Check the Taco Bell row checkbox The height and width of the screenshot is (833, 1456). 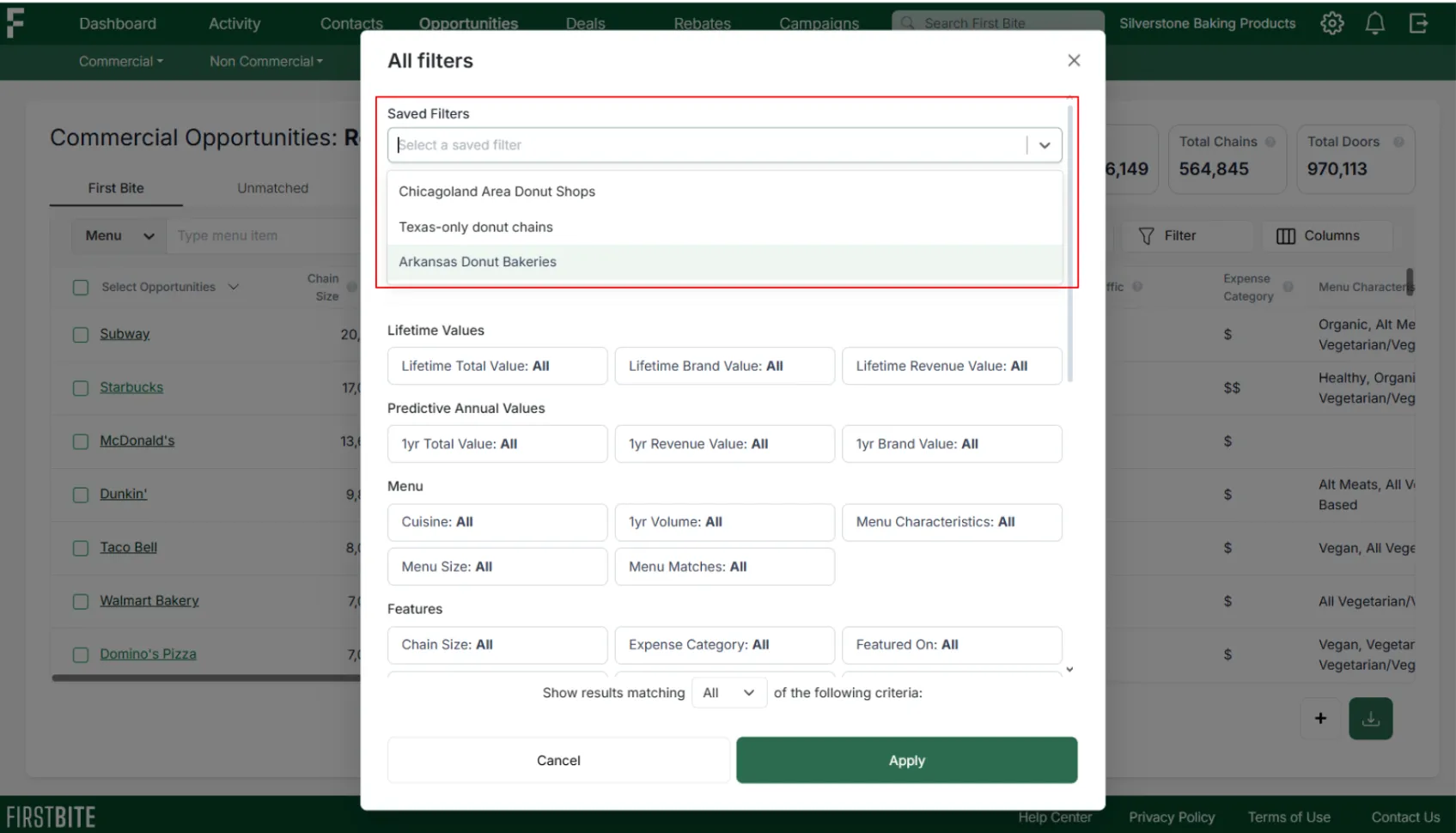pyautogui.click(x=81, y=548)
